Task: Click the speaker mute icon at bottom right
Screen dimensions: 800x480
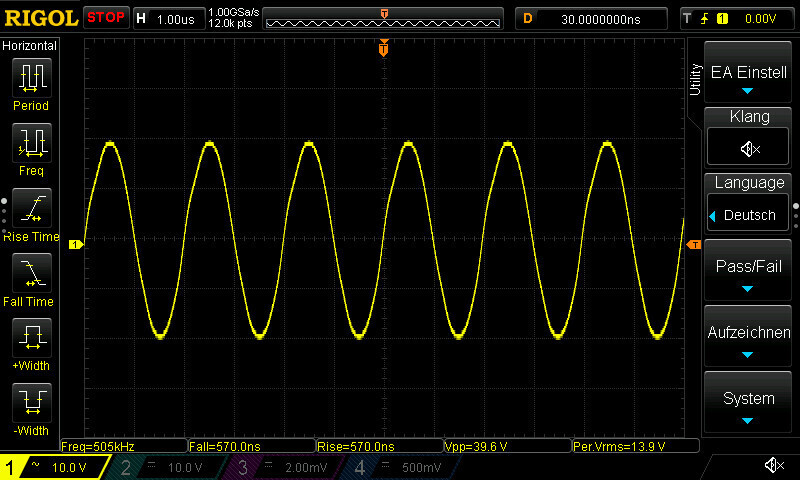Action: pyautogui.click(x=776, y=465)
